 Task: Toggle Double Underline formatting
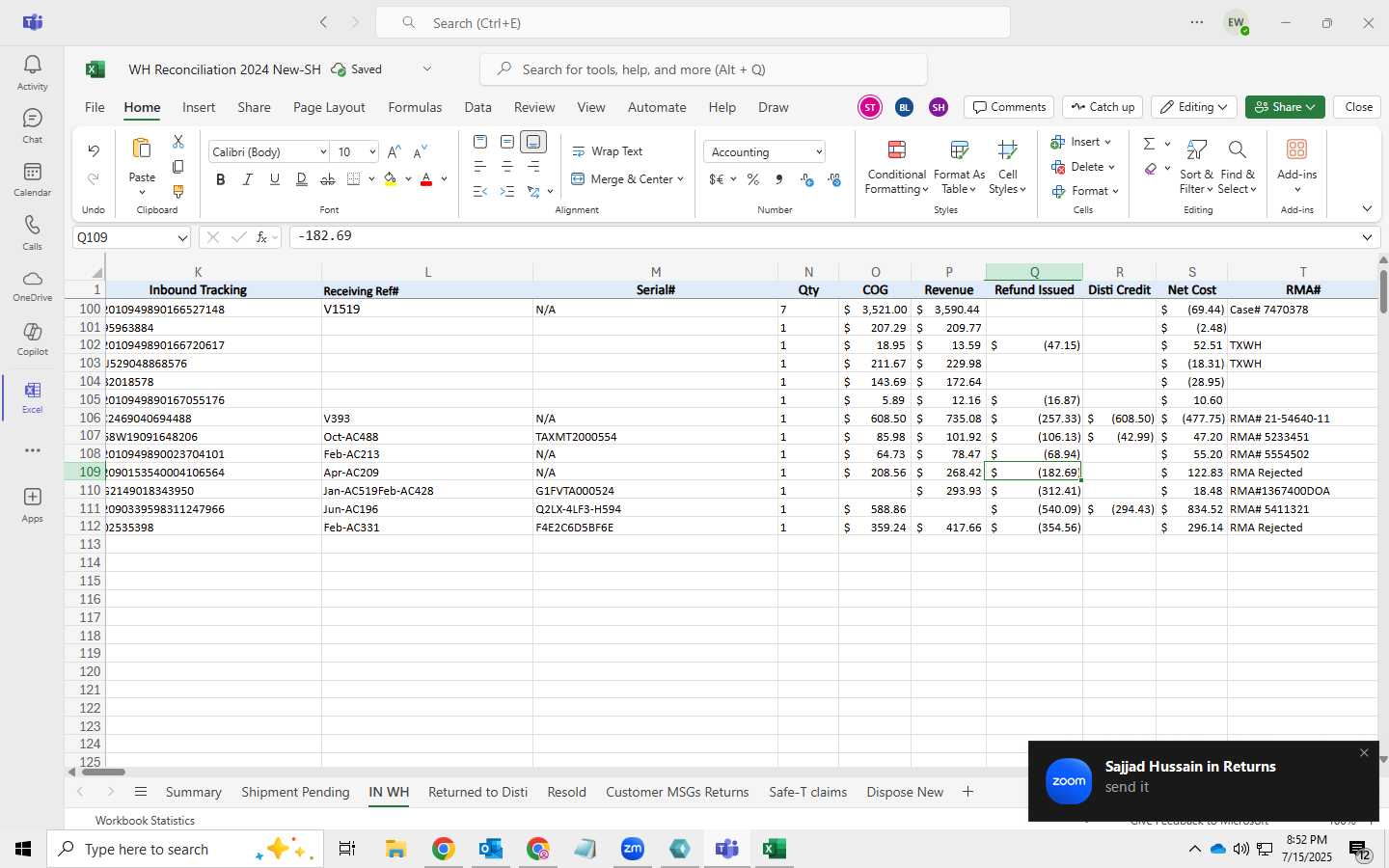pos(301,179)
